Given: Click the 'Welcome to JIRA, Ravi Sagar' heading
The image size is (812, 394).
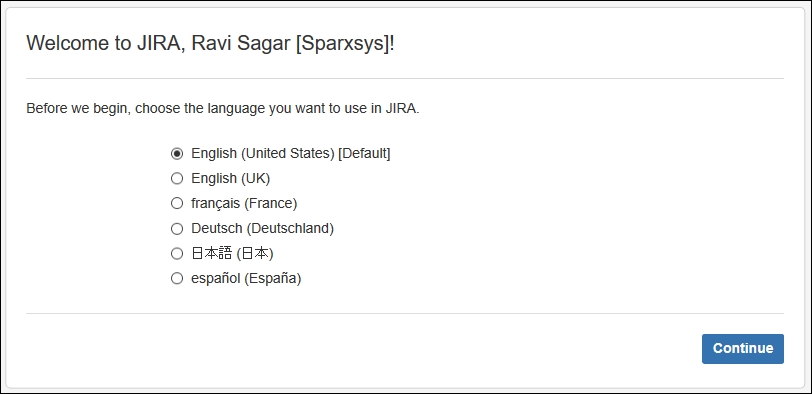Looking at the screenshot, I should (210, 43).
